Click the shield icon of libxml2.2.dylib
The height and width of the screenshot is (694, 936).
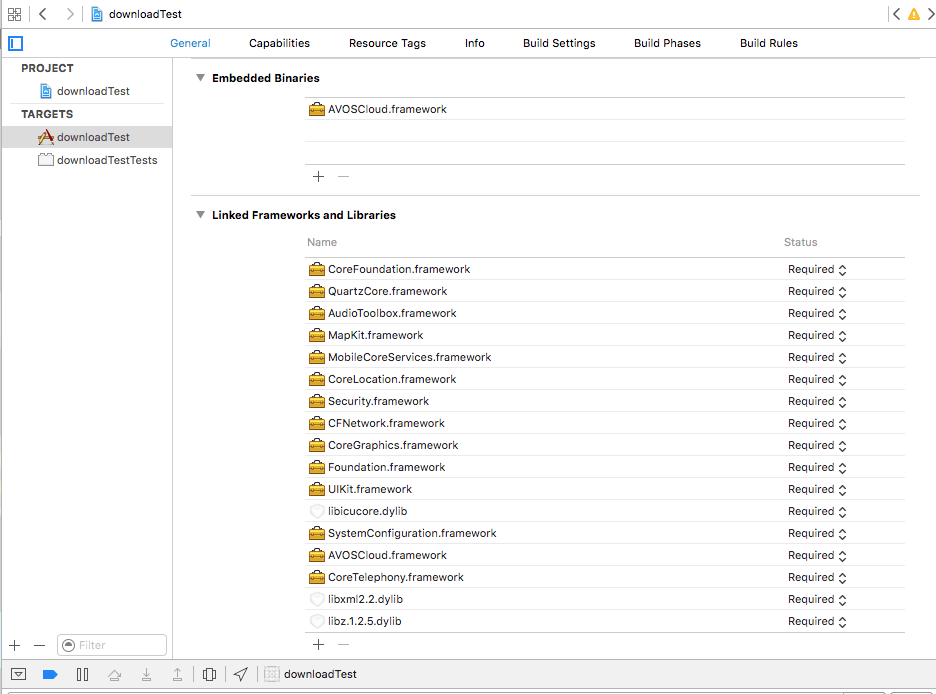(x=317, y=599)
